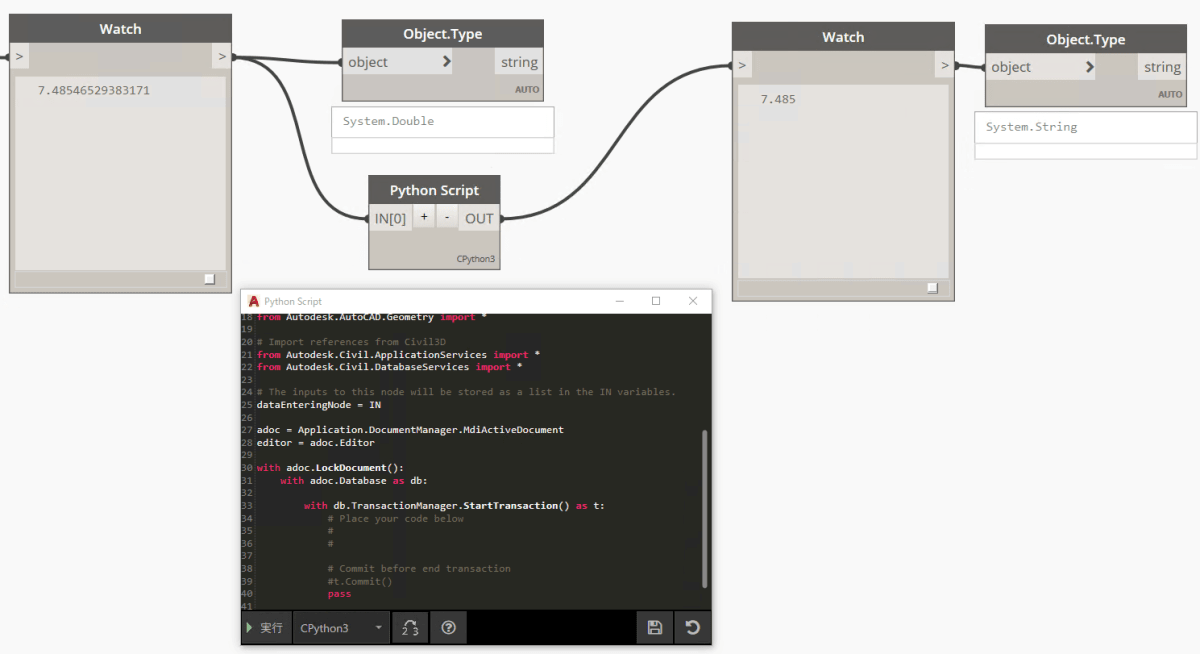Viewport: 1200px width, 654px height.
Task: Open Python editor help icon
Action: click(448, 628)
